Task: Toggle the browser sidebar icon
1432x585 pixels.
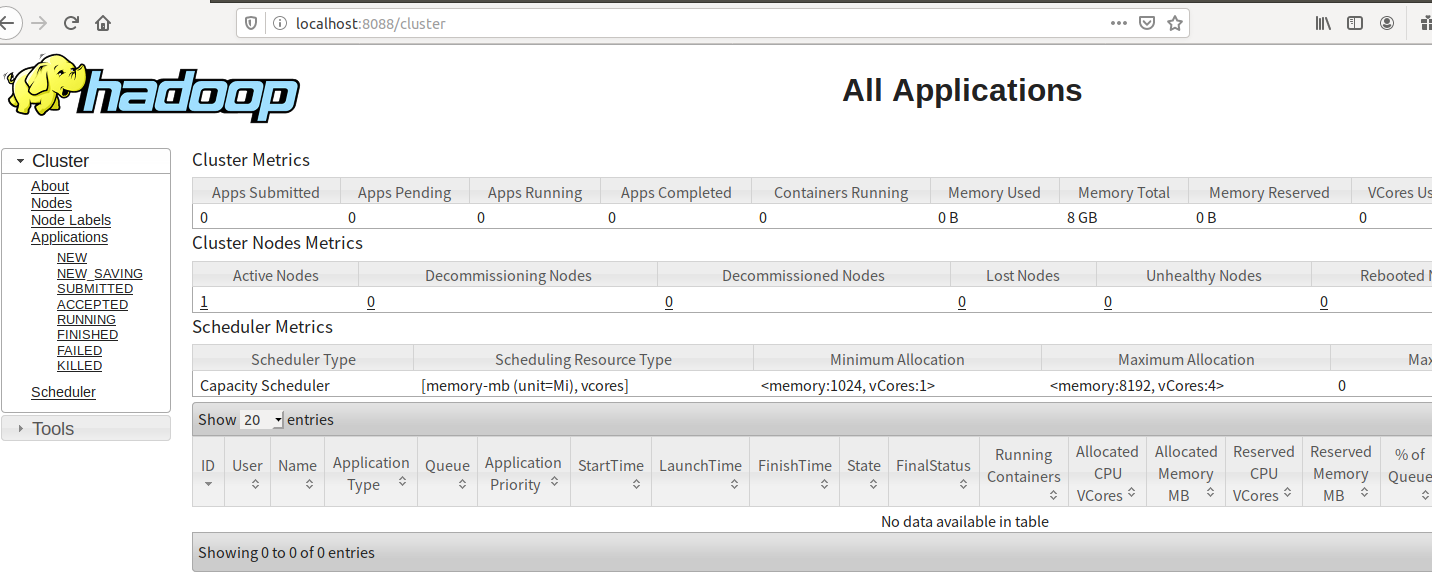Action: pos(1354,23)
